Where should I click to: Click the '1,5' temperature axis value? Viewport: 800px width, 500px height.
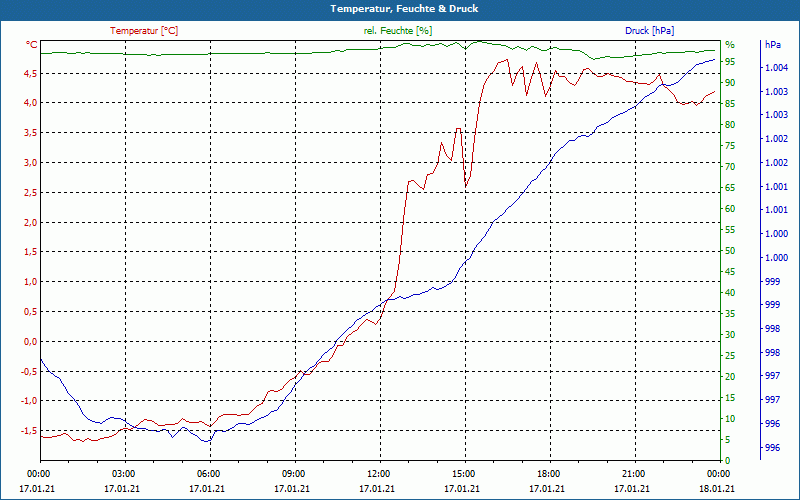[x=31, y=252]
